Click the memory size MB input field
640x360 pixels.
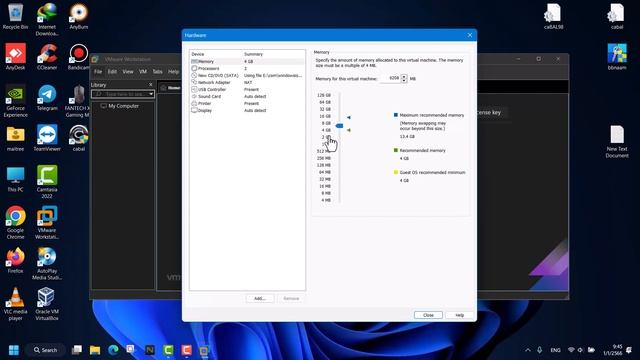pos(391,78)
